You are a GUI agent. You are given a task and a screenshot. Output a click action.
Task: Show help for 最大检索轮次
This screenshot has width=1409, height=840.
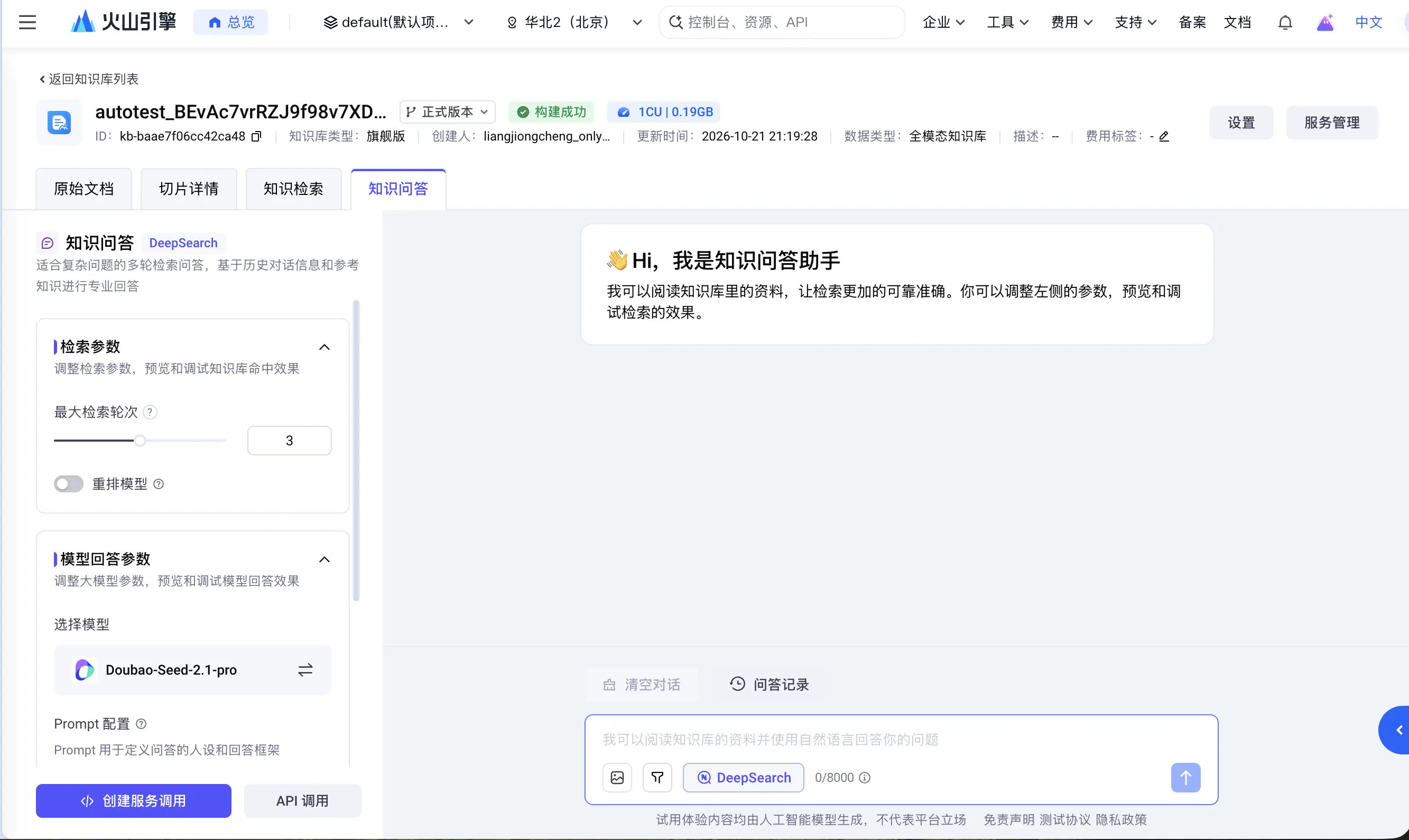[x=150, y=412]
